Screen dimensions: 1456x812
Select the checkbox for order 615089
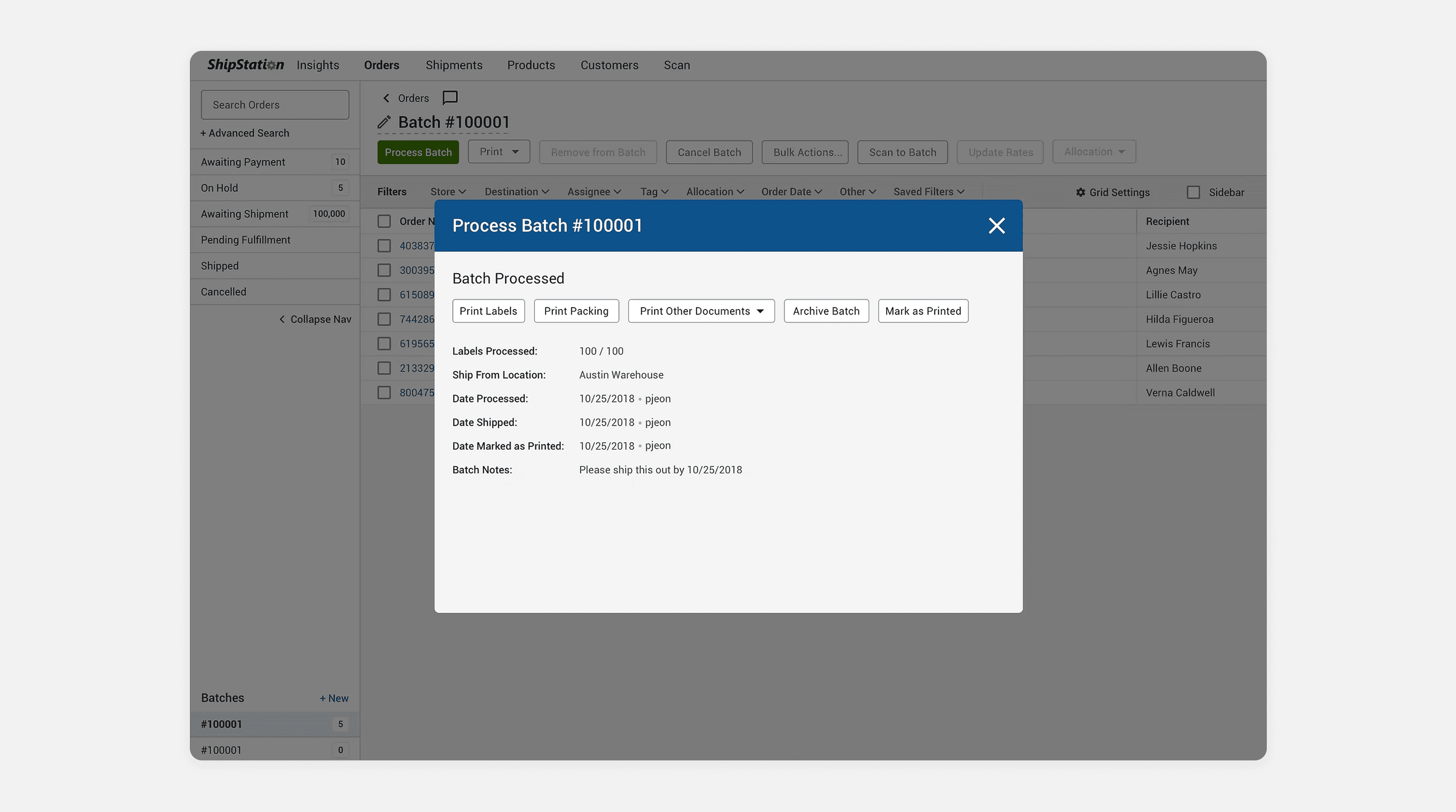coord(384,295)
